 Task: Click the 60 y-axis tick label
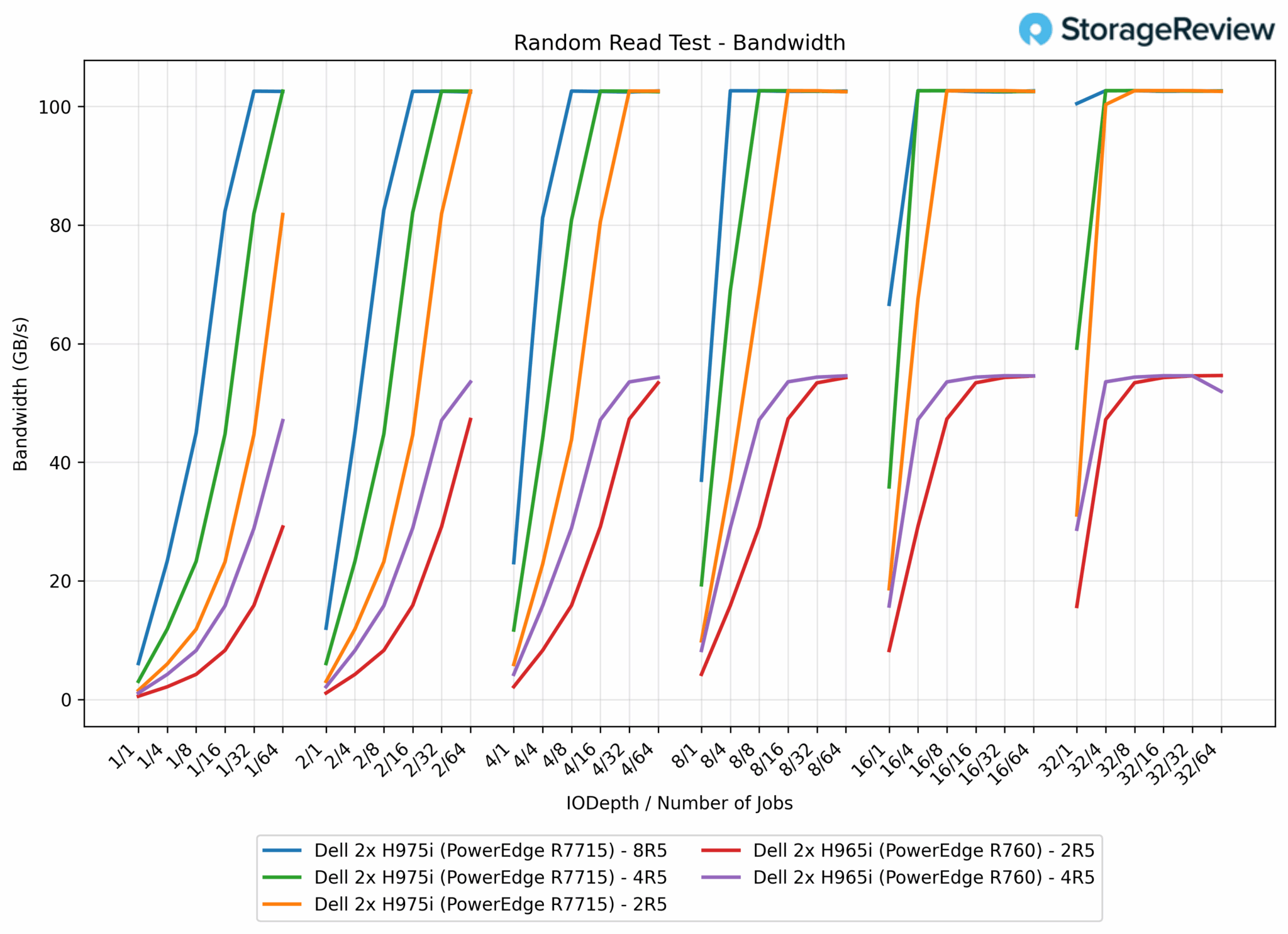point(60,345)
